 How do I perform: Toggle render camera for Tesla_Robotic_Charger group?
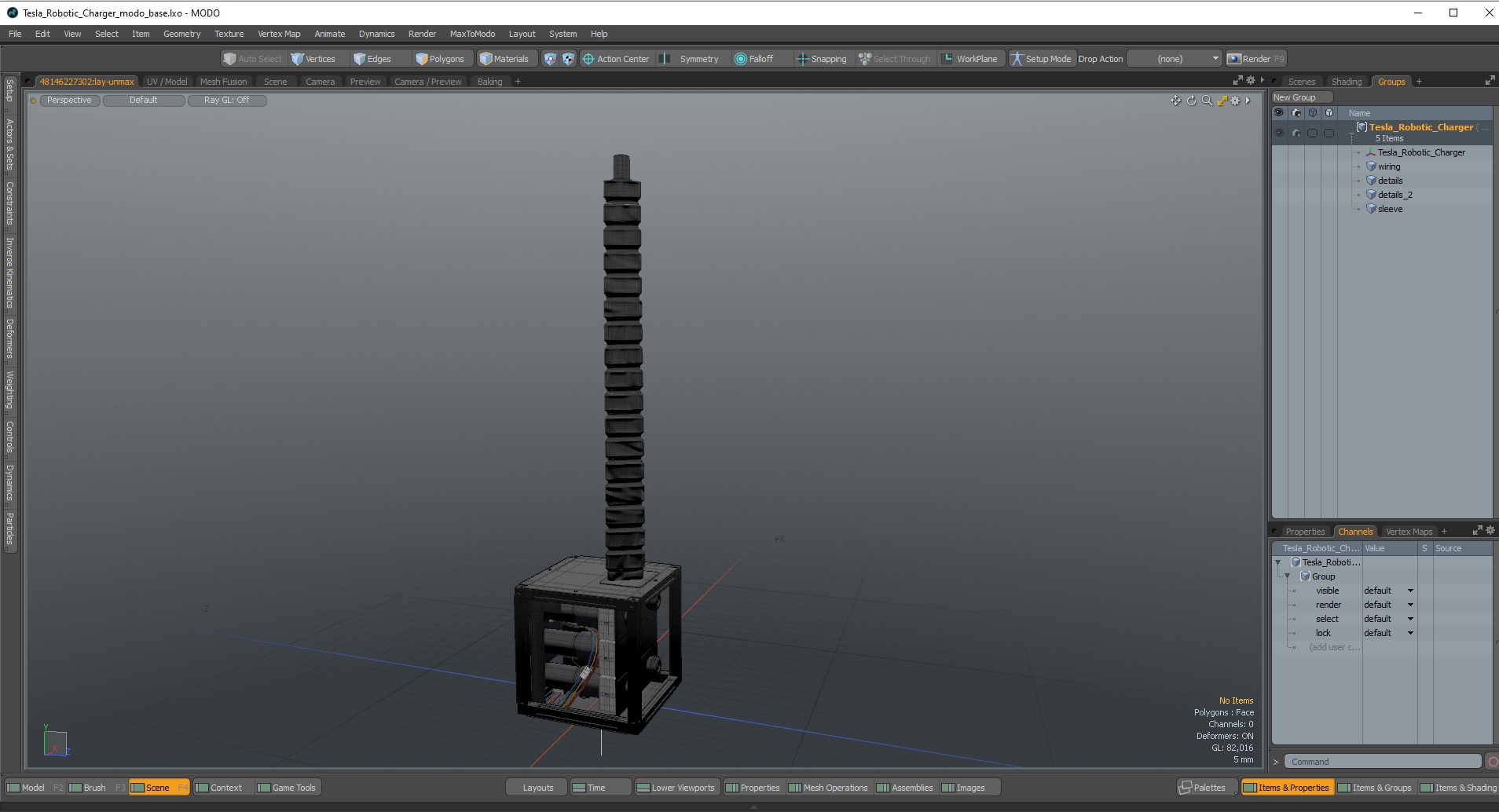[1296, 133]
